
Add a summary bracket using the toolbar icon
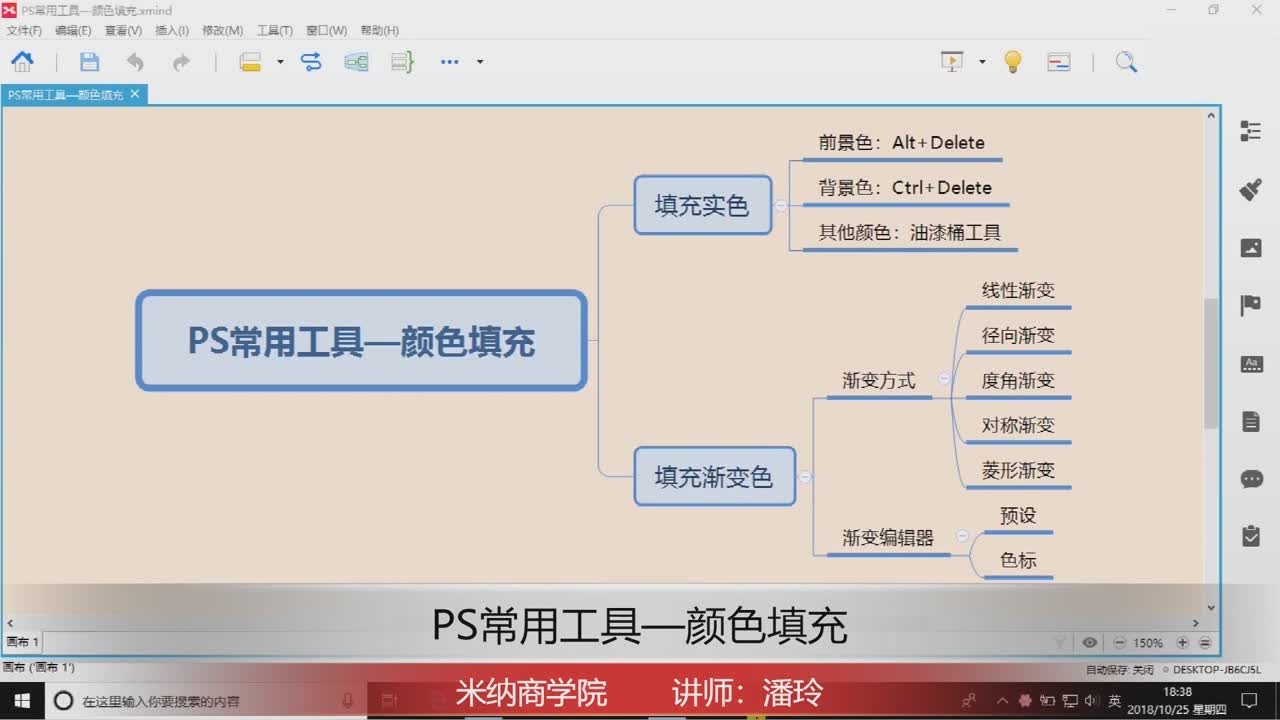coord(402,62)
